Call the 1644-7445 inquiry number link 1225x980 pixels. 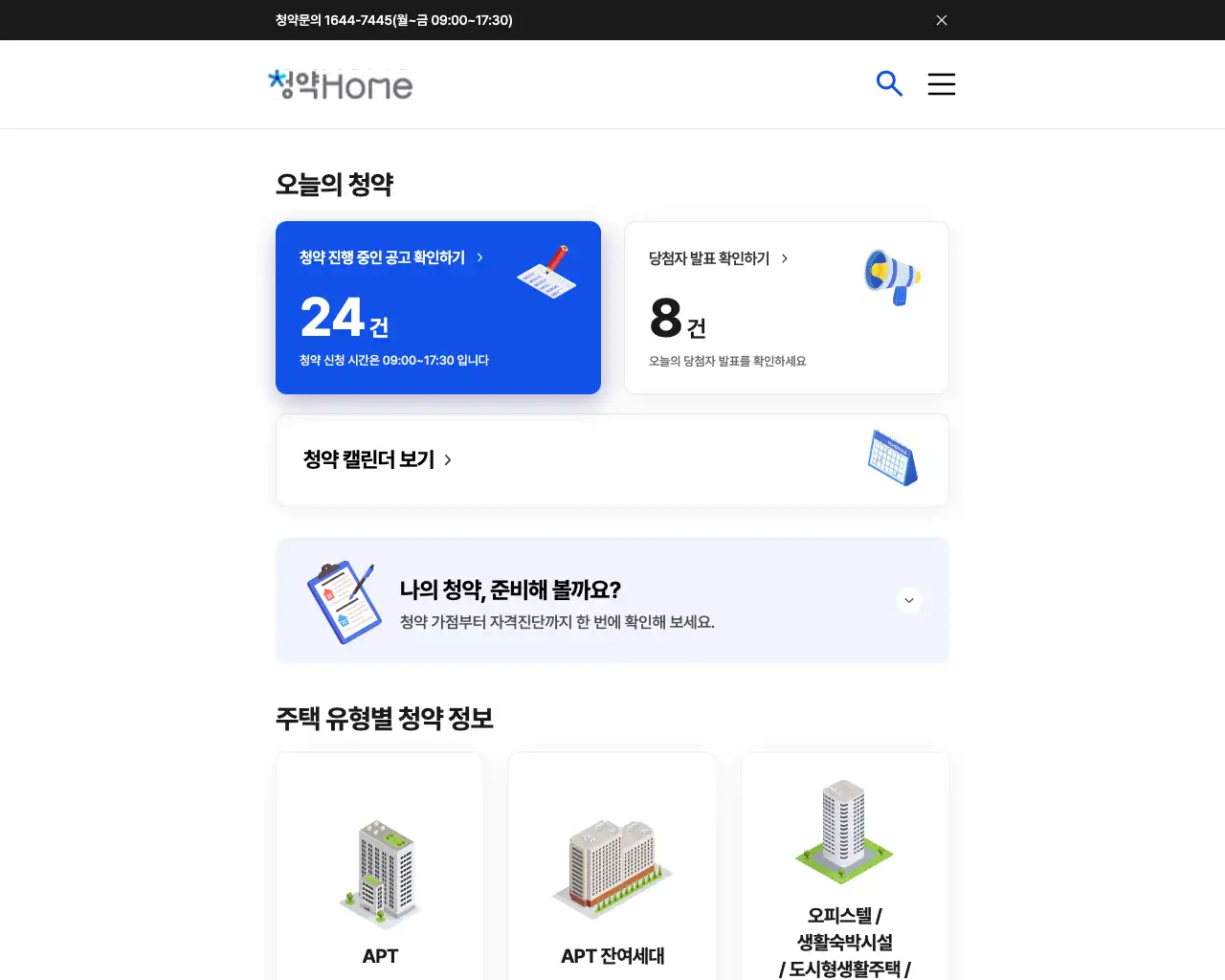click(392, 19)
